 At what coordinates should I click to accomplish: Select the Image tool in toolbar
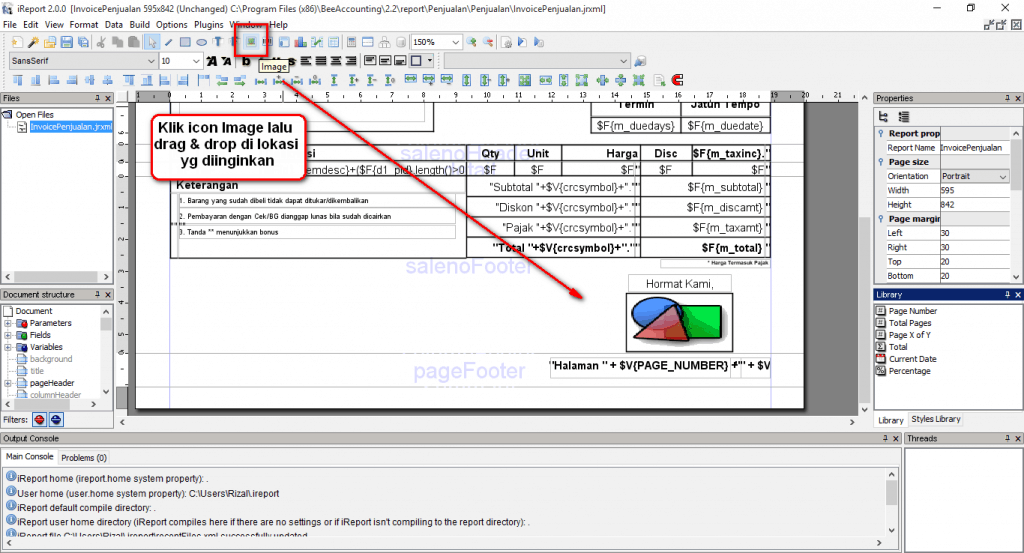click(252, 42)
